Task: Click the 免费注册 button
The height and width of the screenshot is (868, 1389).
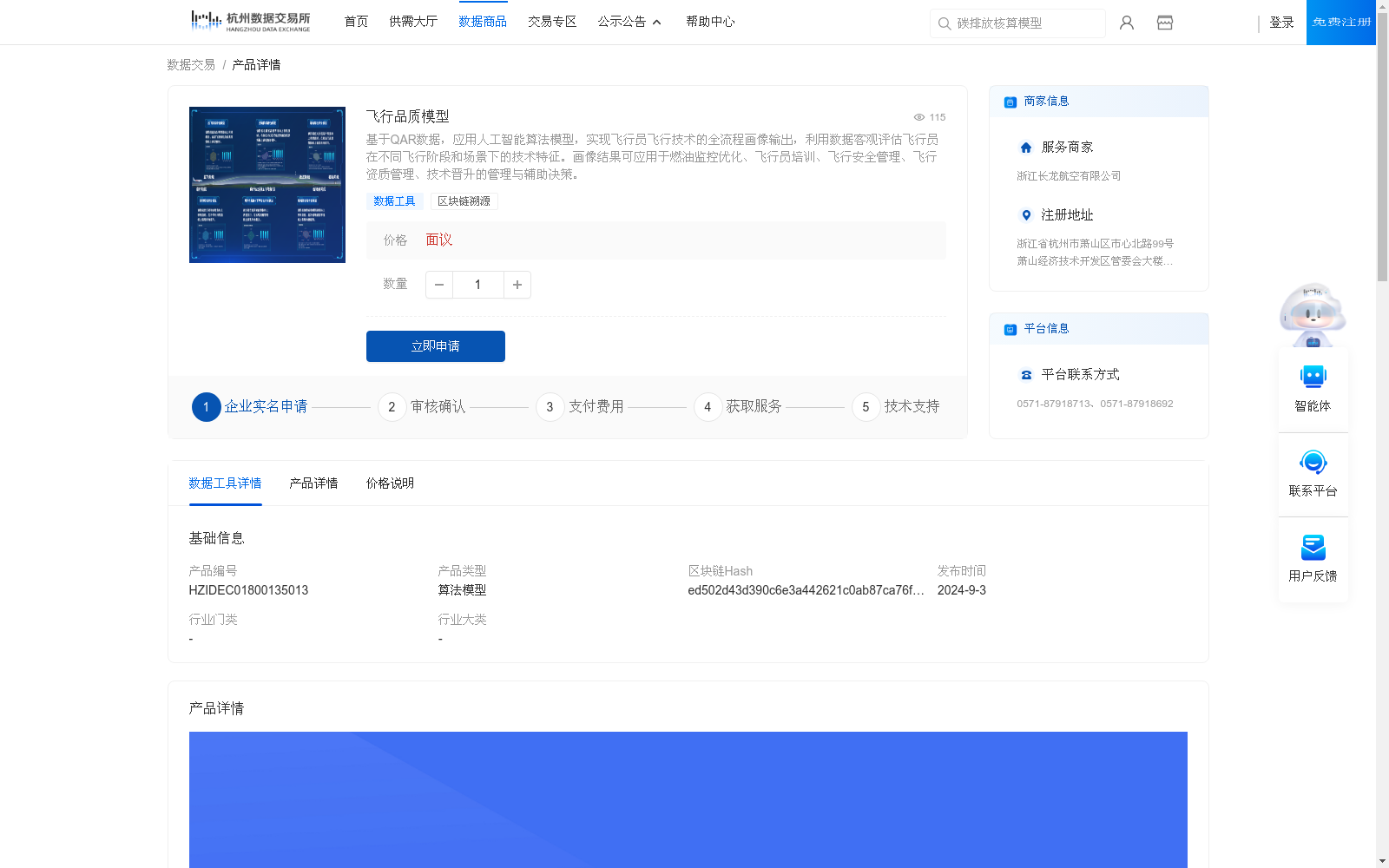Action: (1341, 23)
